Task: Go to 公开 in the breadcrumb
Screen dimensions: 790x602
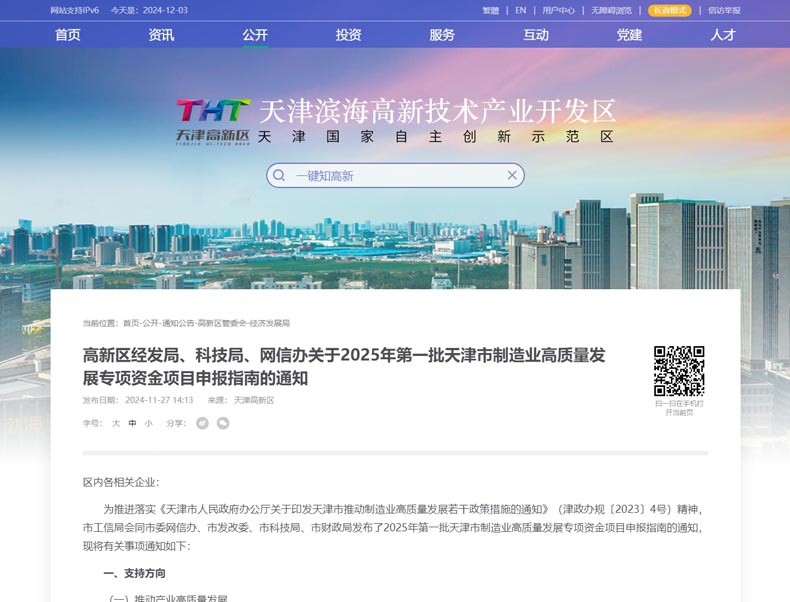Action: pyautogui.click(x=150, y=323)
